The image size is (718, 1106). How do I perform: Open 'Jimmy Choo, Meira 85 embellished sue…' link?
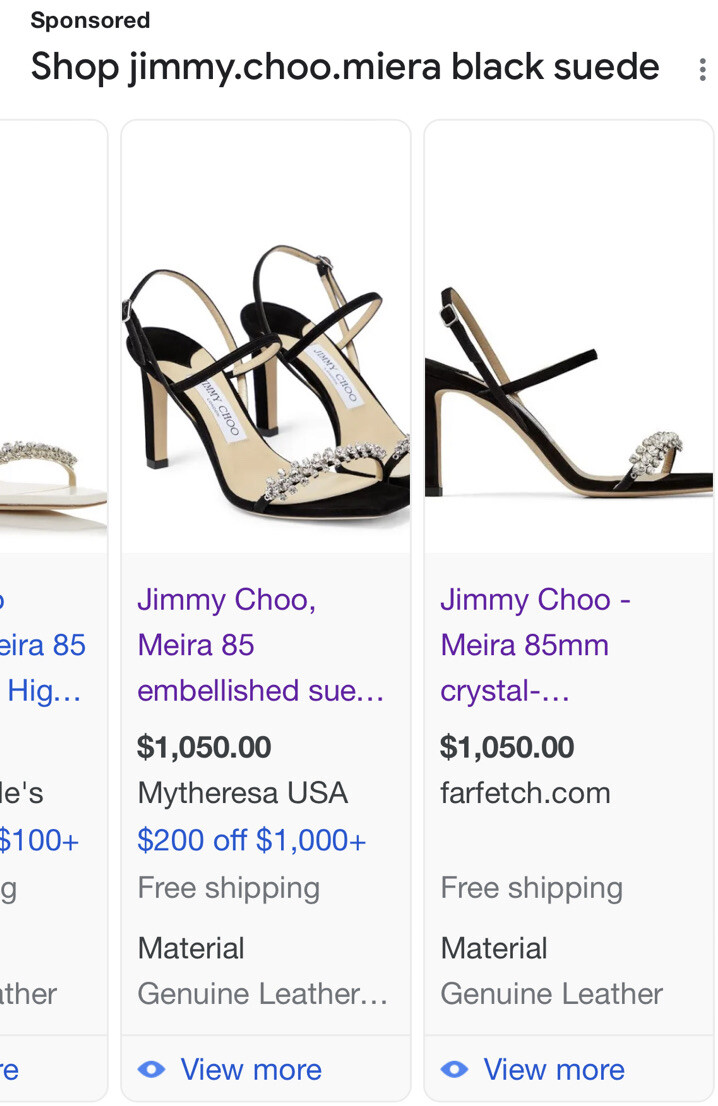pos(260,645)
